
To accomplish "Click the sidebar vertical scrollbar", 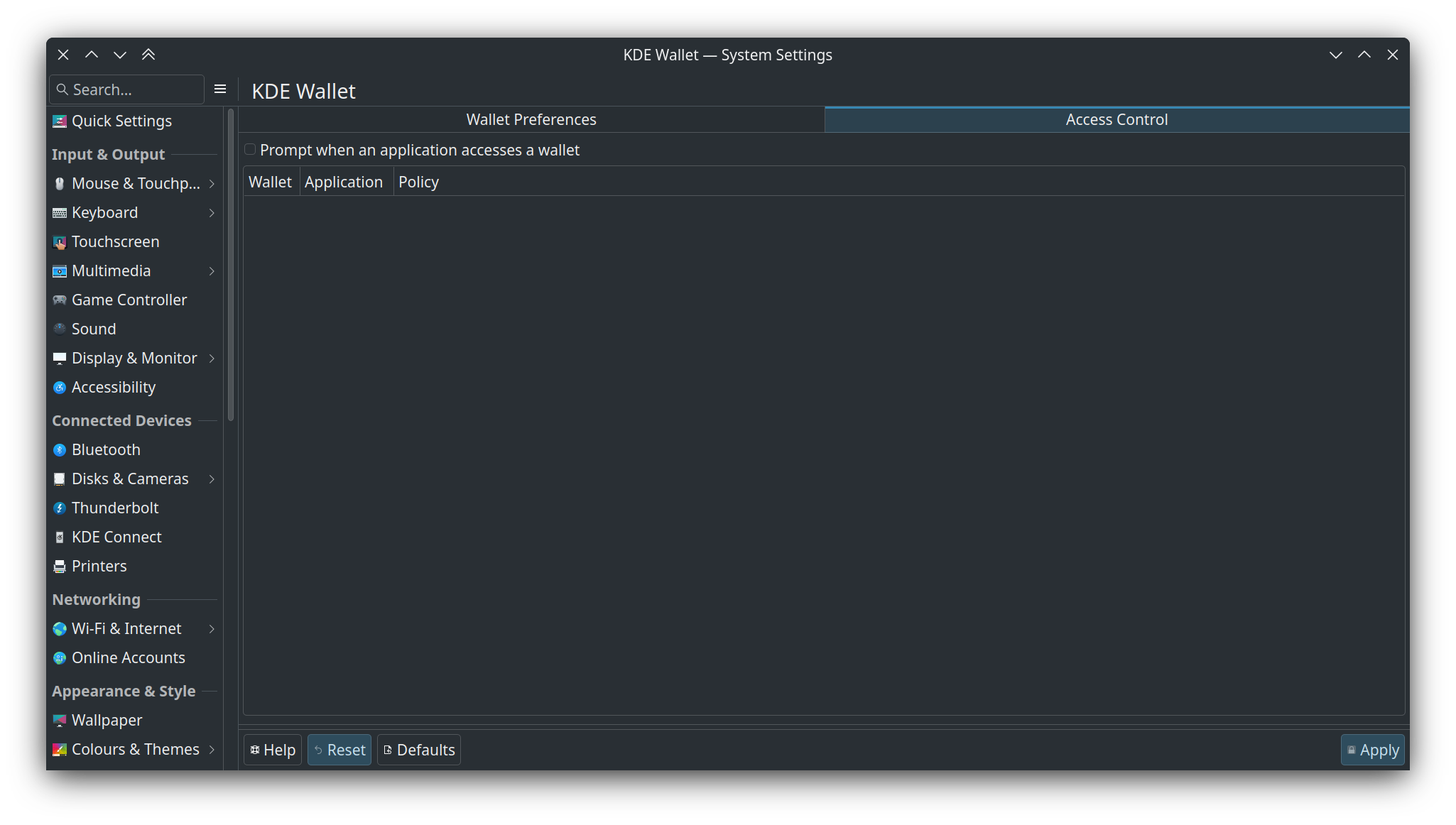I will point(230,264).
